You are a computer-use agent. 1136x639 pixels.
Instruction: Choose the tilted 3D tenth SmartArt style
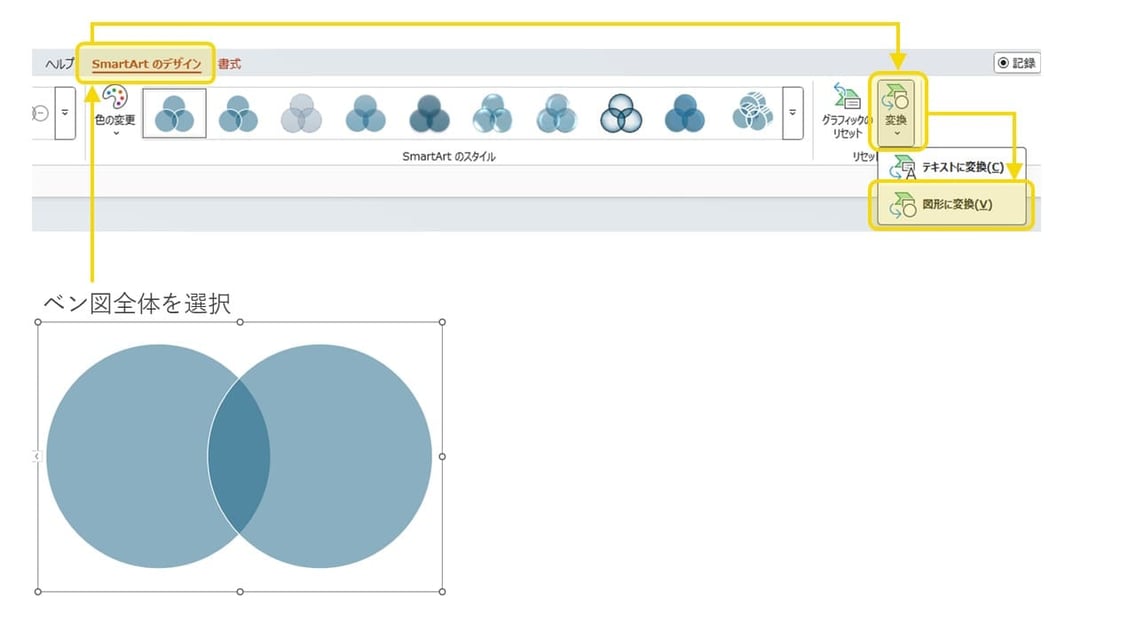pos(752,112)
